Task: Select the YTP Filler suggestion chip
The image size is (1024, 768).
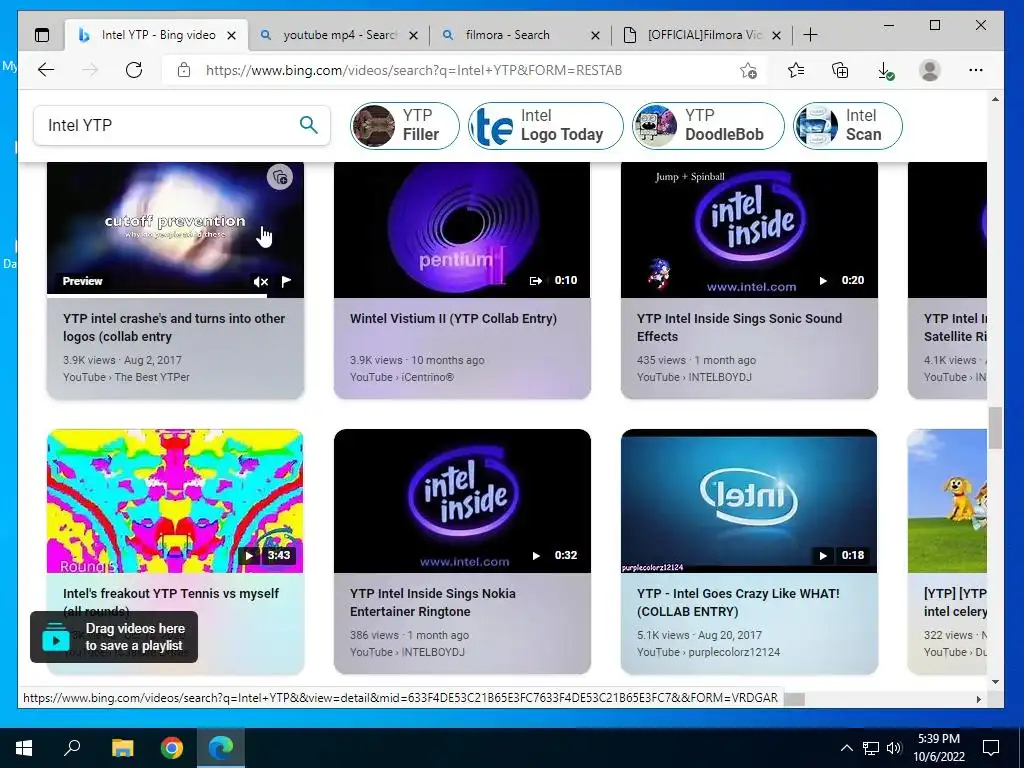Action: click(x=405, y=125)
